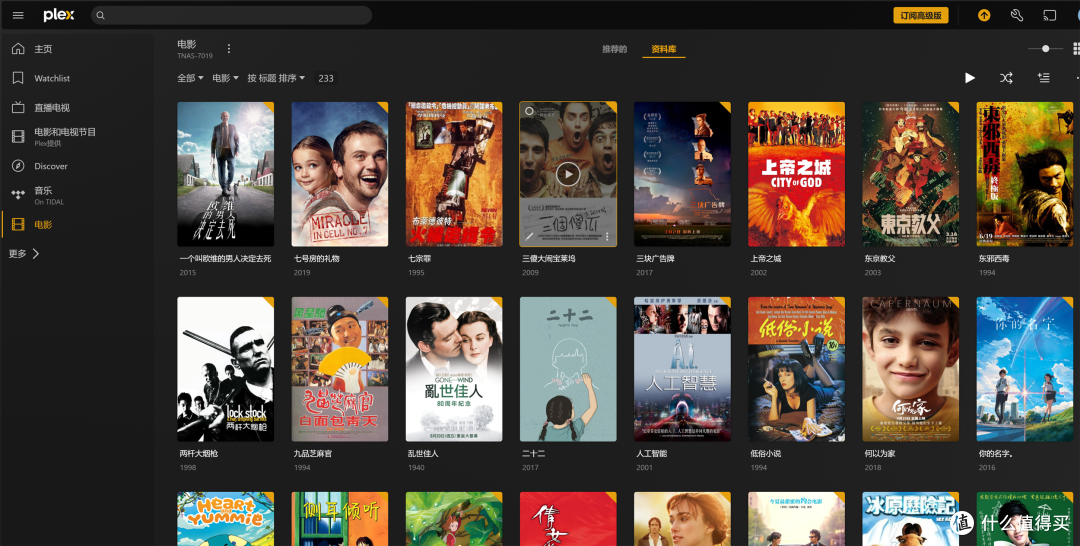This screenshot has height=546, width=1080.
Task: Open the 电影 library three-dot menu
Action: tap(229, 49)
